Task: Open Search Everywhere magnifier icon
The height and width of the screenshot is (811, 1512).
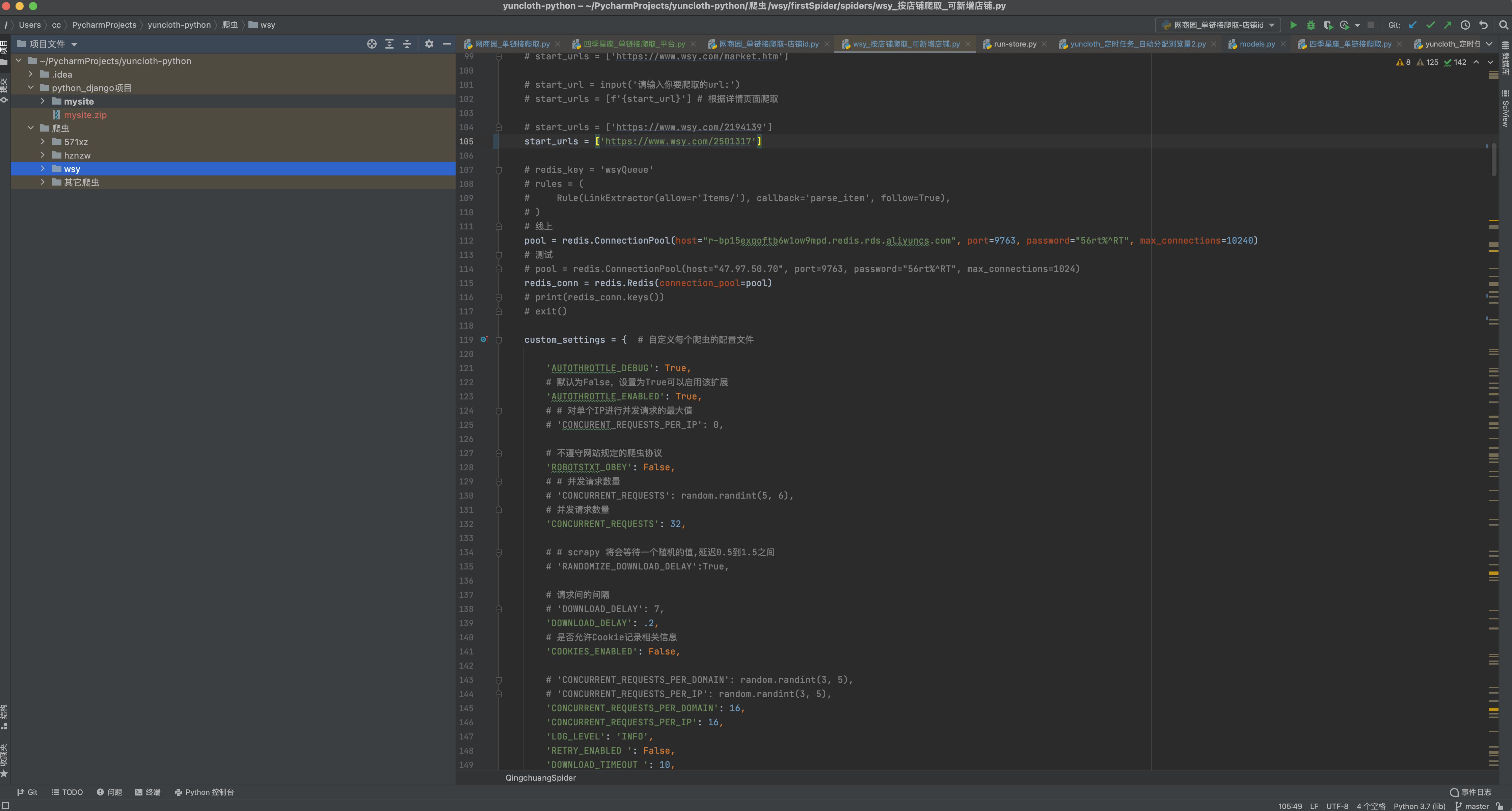Action: click(x=1504, y=25)
